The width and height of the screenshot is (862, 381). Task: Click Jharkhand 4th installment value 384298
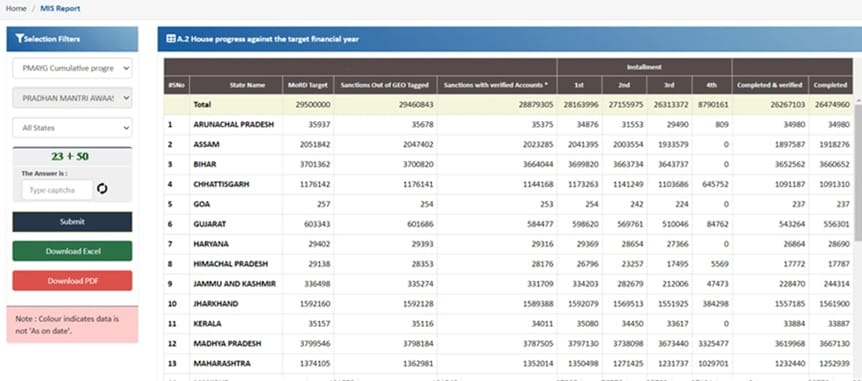[715, 303]
